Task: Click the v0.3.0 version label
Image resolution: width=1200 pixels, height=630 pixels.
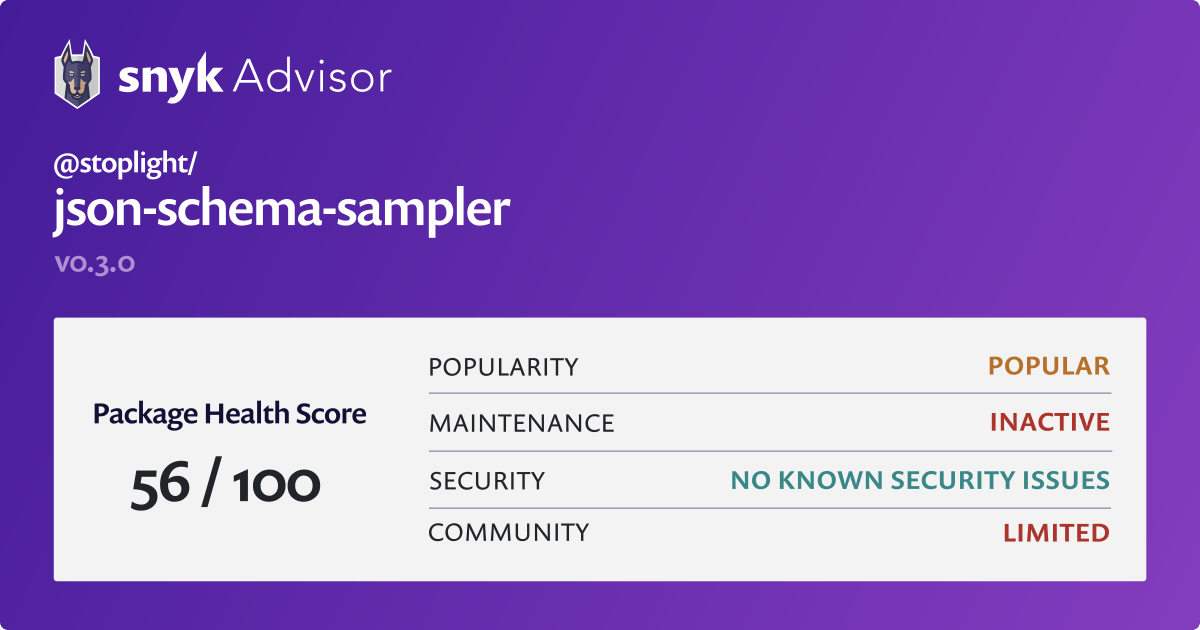Action: coord(94,265)
